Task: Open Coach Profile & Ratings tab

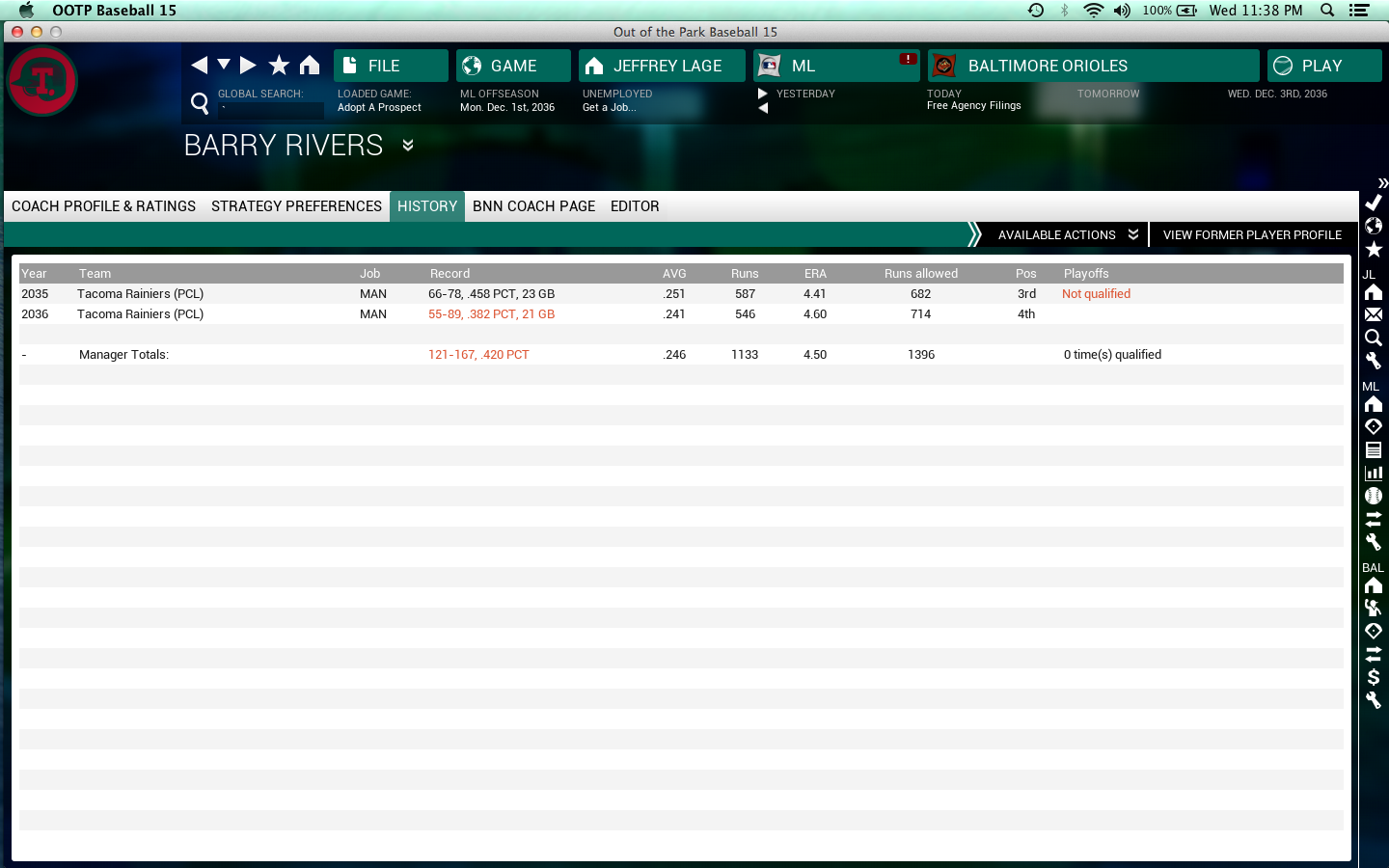Action: (x=103, y=206)
